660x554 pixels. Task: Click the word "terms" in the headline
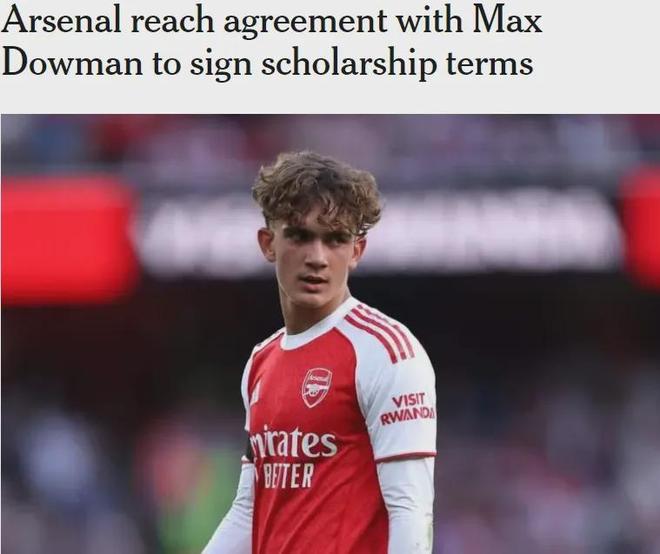coord(490,64)
